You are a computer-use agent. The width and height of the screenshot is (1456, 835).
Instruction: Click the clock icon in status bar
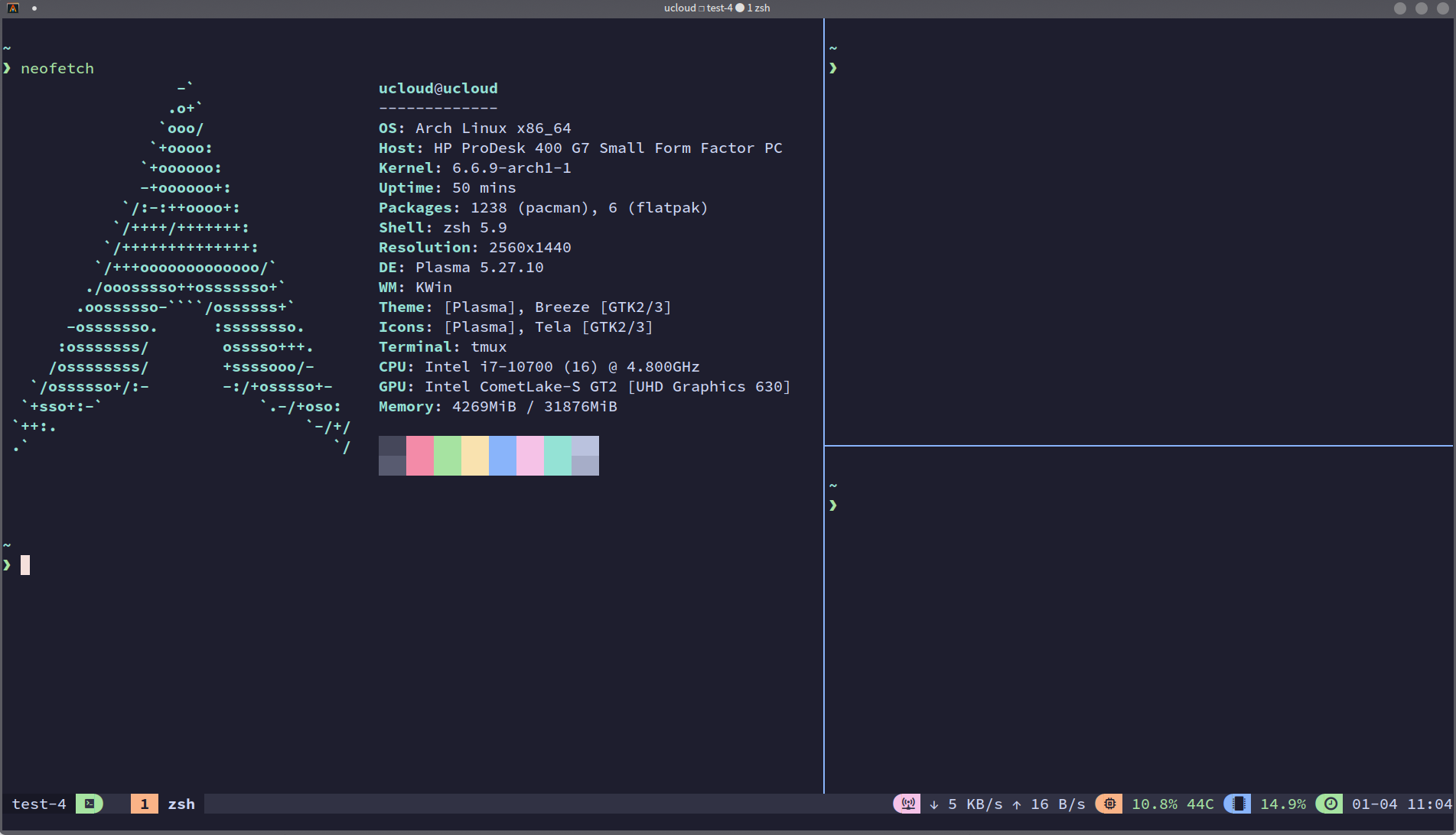(x=1330, y=804)
